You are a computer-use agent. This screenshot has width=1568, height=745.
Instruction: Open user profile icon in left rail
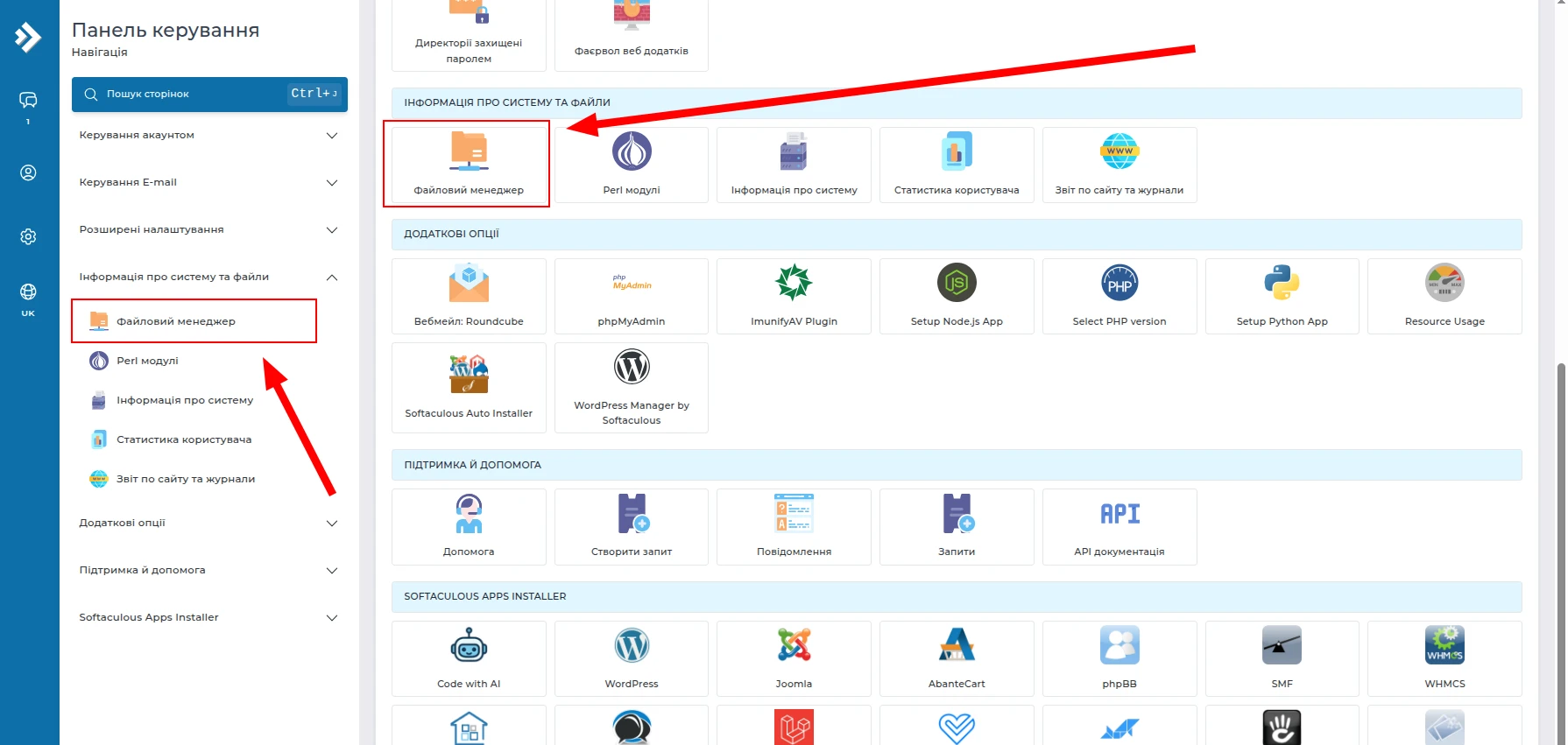(28, 173)
